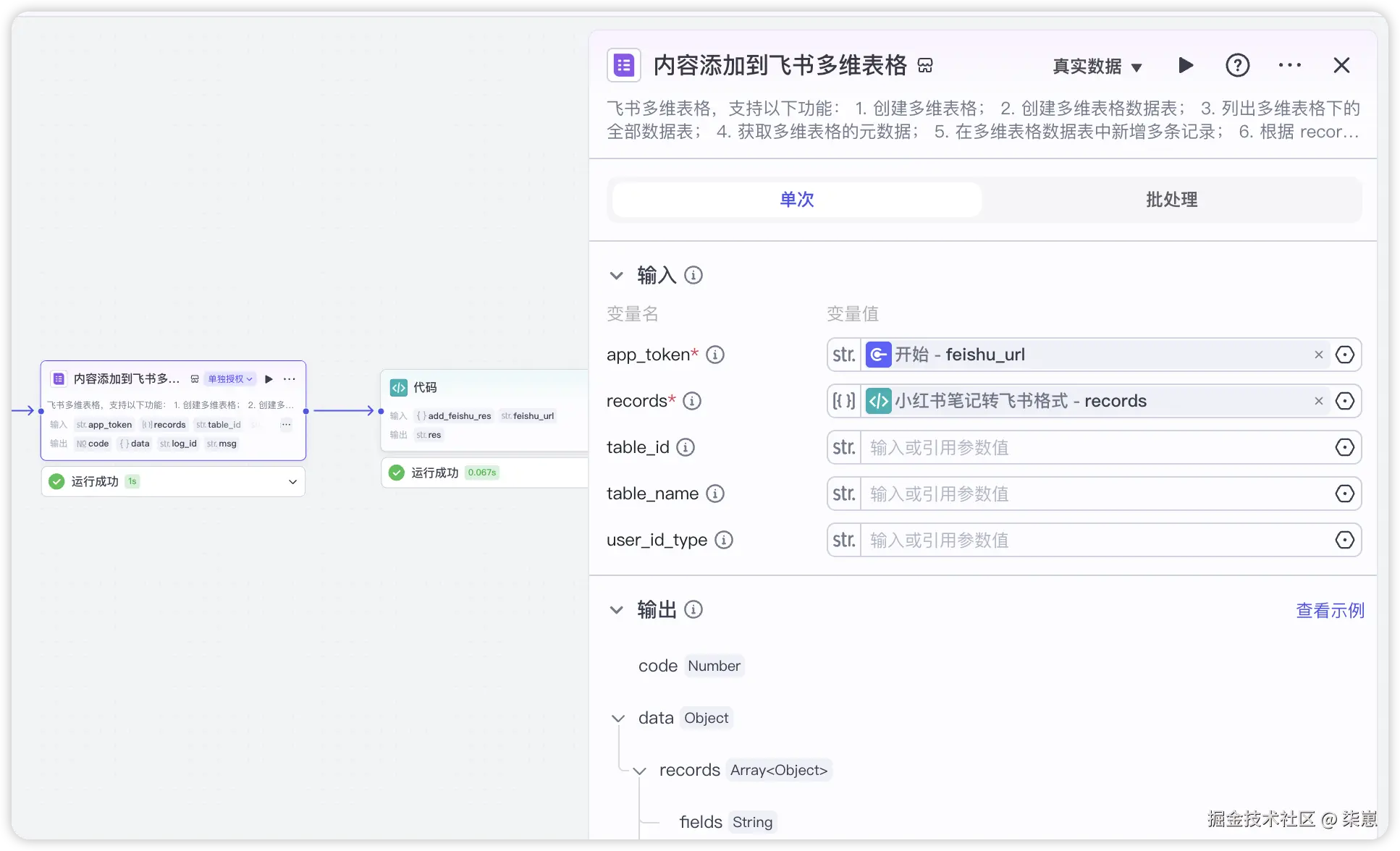1400x851 pixels.
Task: Collapse the records Array output item
Action: (x=640, y=771)
